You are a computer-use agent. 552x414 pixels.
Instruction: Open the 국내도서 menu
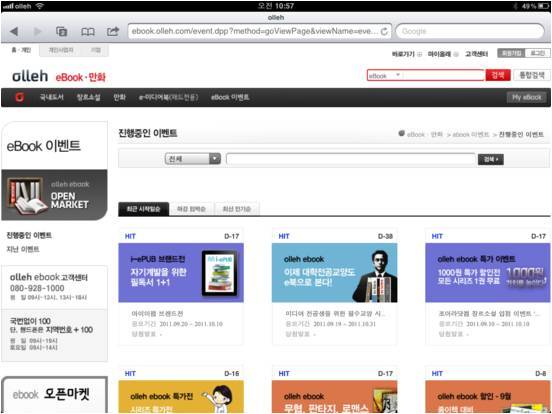click(51, 97)
